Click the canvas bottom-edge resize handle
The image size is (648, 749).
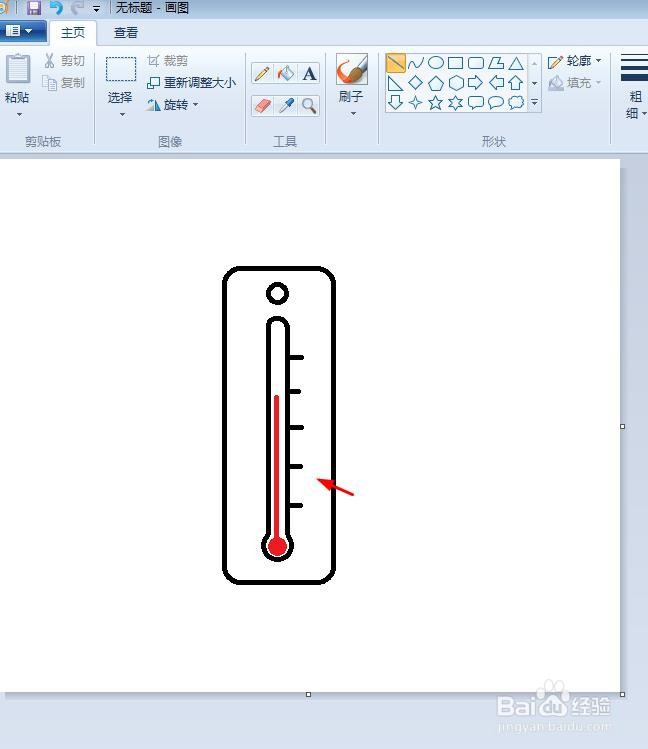coord(308,694)
